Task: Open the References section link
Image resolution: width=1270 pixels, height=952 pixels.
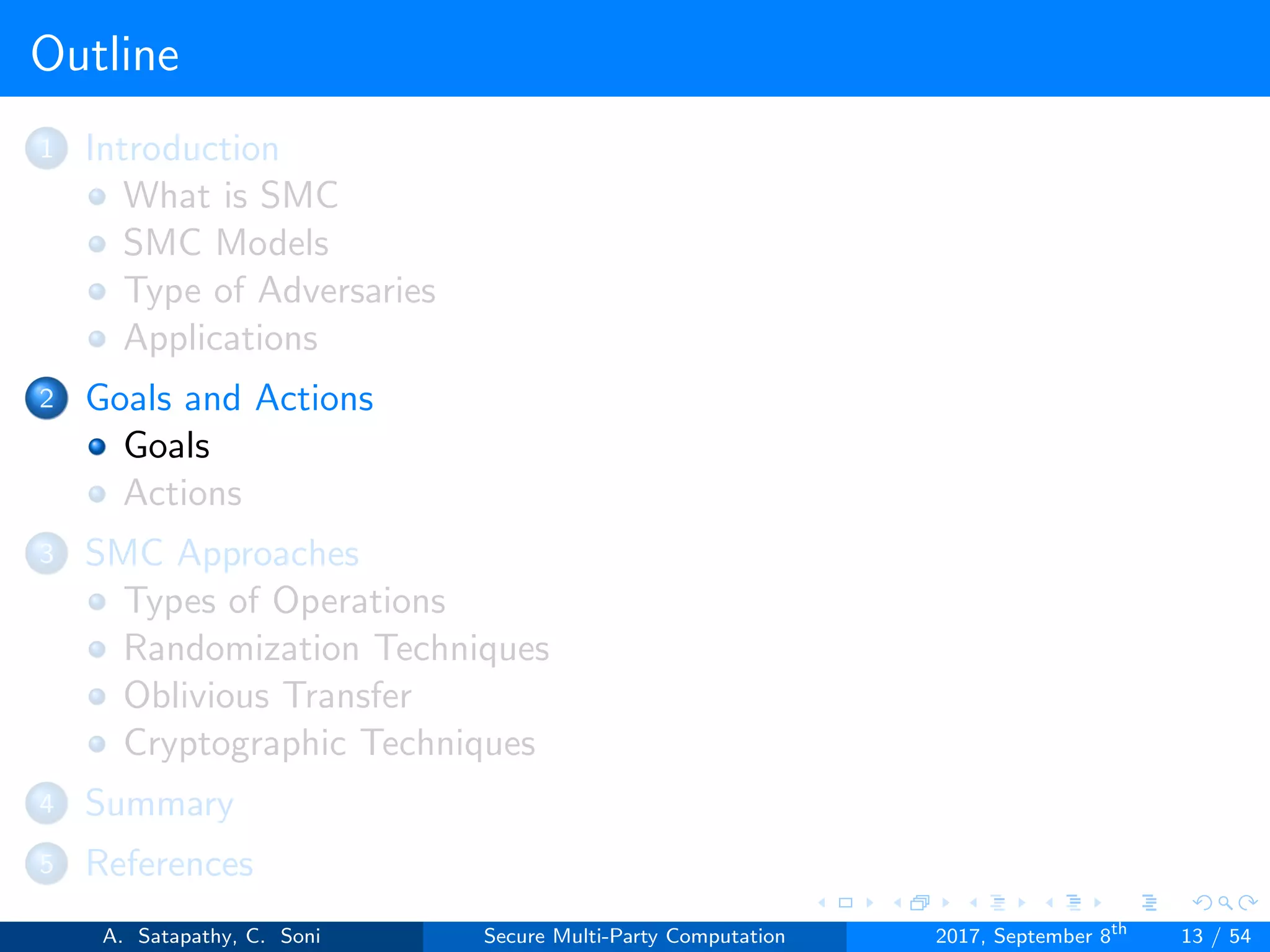Action: point(169,863)
